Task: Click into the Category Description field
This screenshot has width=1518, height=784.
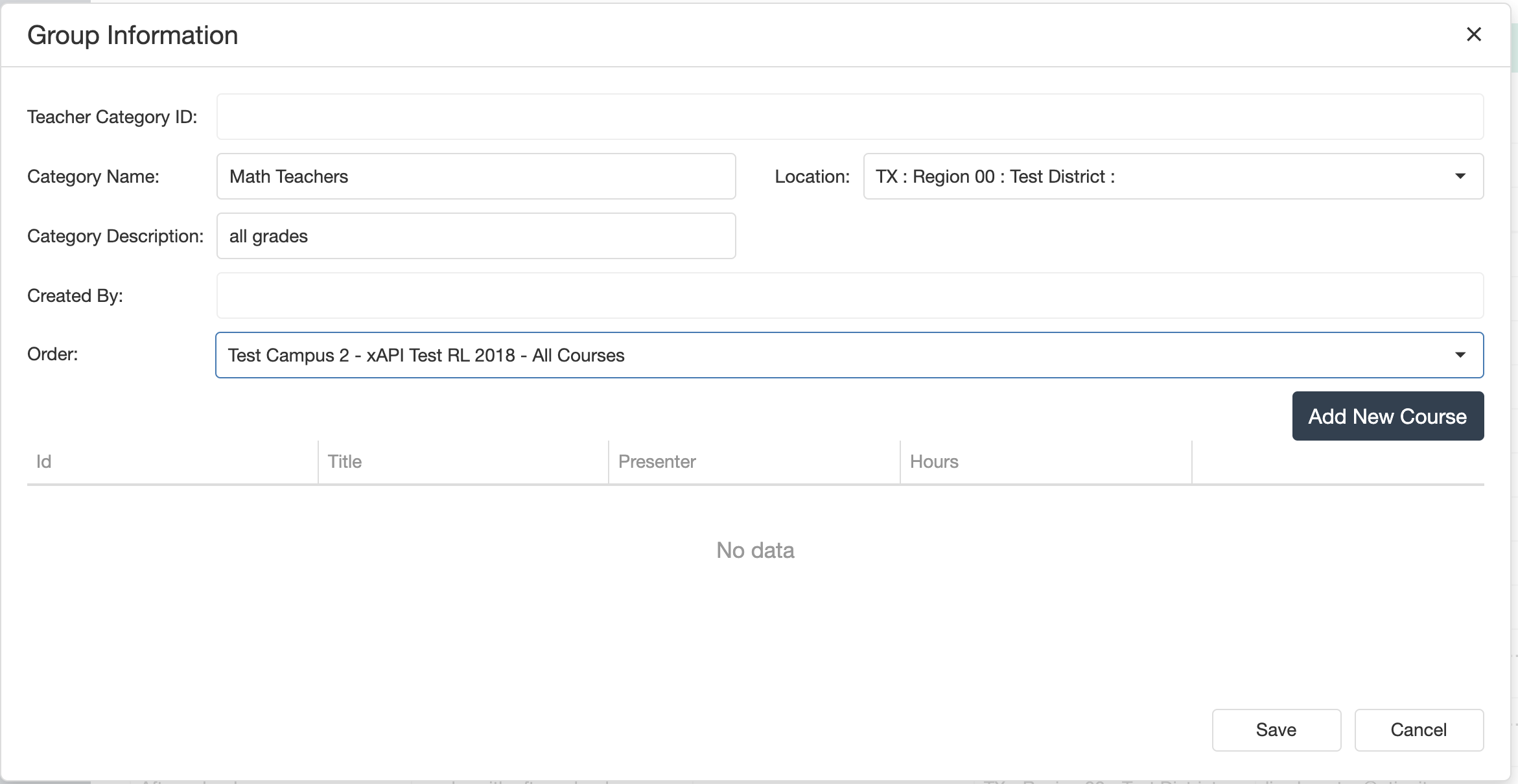Action: pyautogui.click(x=476, y=236)
